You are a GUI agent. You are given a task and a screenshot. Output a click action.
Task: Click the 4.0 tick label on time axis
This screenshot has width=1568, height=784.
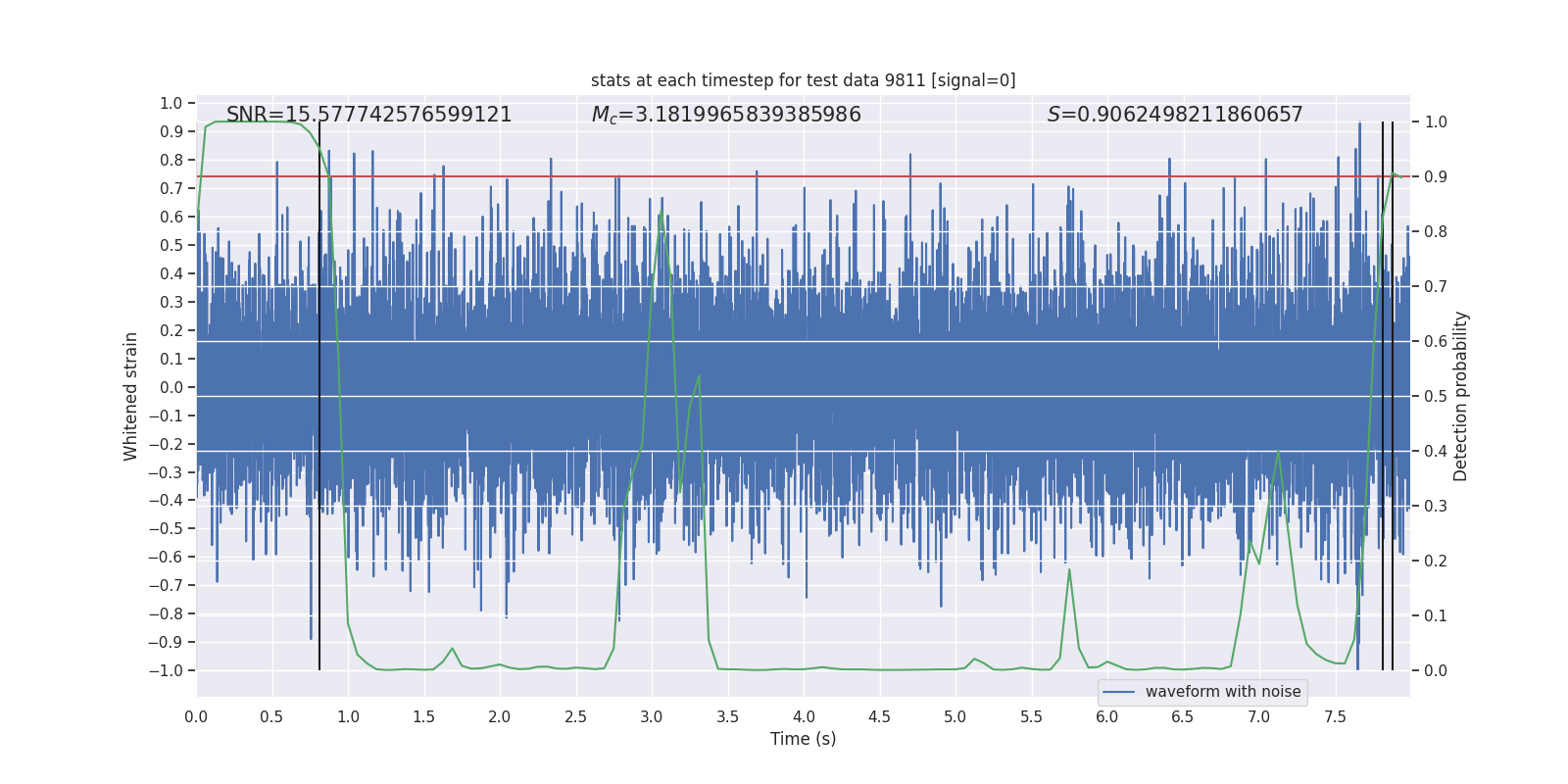click(x=804, y=717)
